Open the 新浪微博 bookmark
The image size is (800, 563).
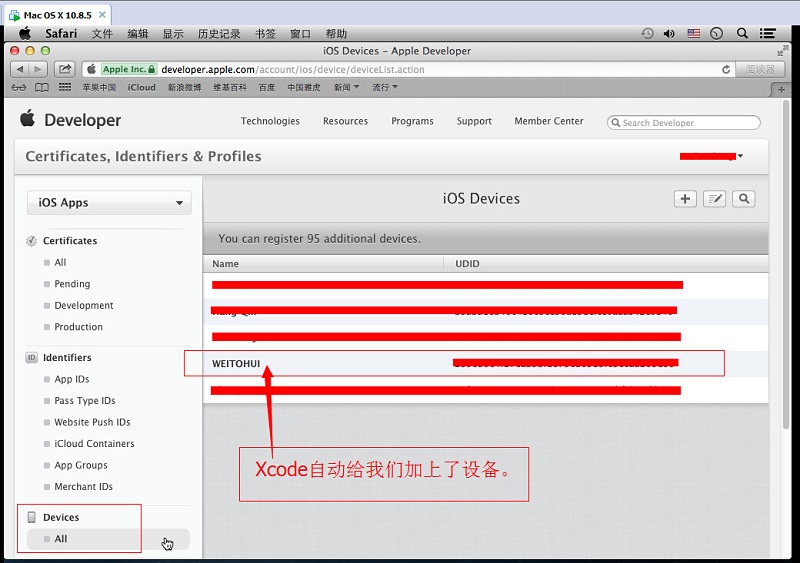[x=185, y=87]
